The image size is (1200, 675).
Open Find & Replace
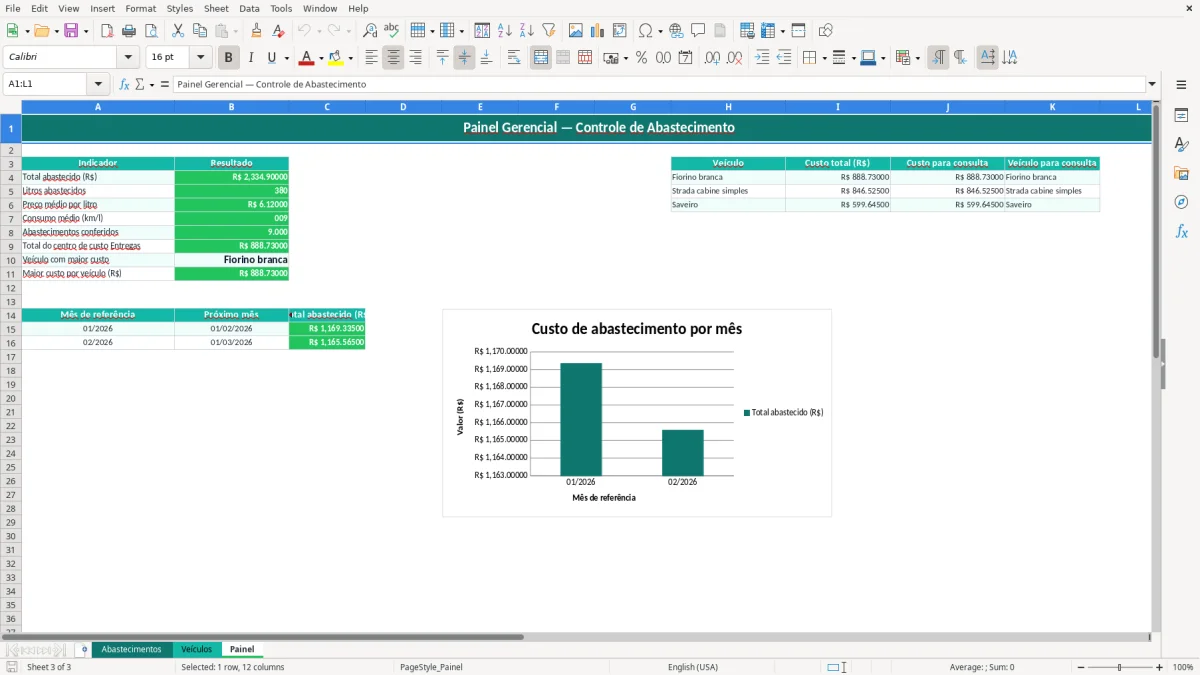pos(370,31)
